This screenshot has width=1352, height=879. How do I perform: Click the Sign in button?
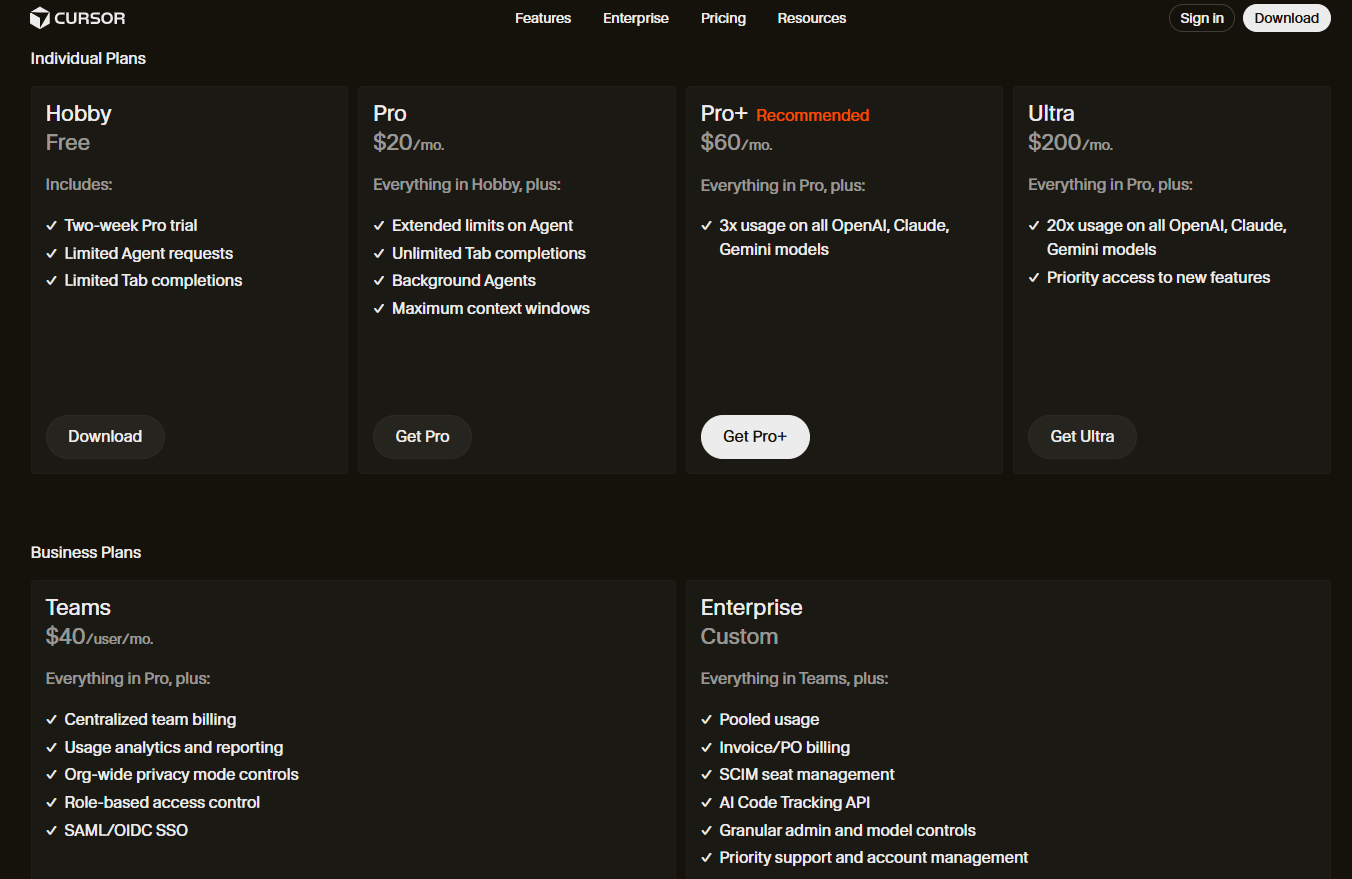(1201, 18)
